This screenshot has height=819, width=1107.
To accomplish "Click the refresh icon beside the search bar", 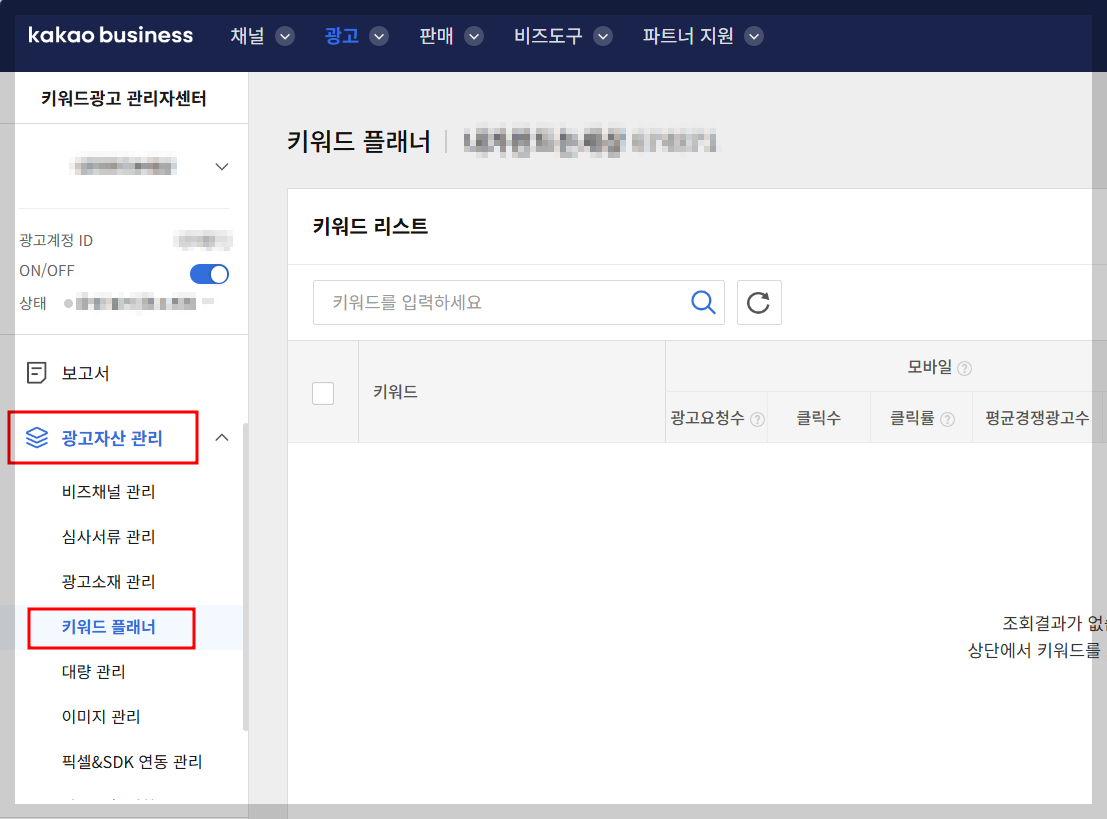I will (x=759, y=303).
